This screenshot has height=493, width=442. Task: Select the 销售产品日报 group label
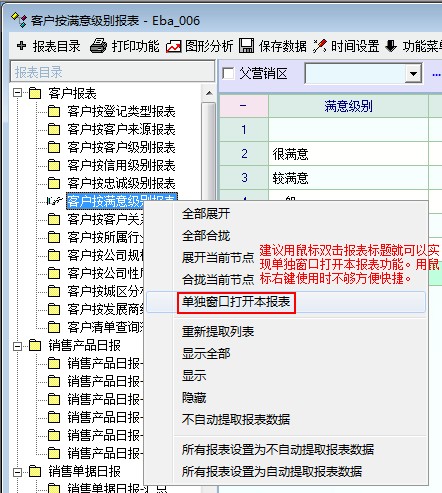pos(84,345)
